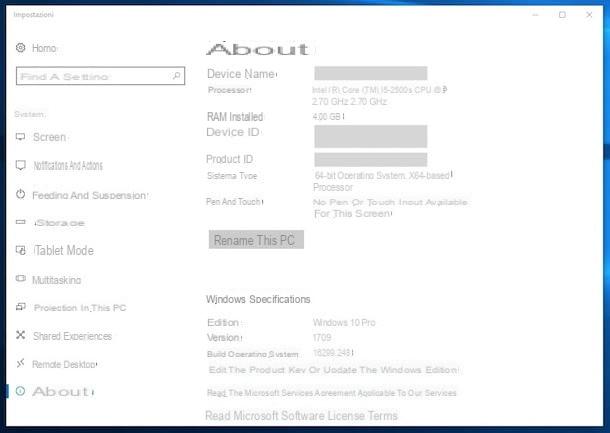The height and width of the screenshot is (433, 610).
Task: Click the Windows Specifications heading
Action: coord(258,299)
